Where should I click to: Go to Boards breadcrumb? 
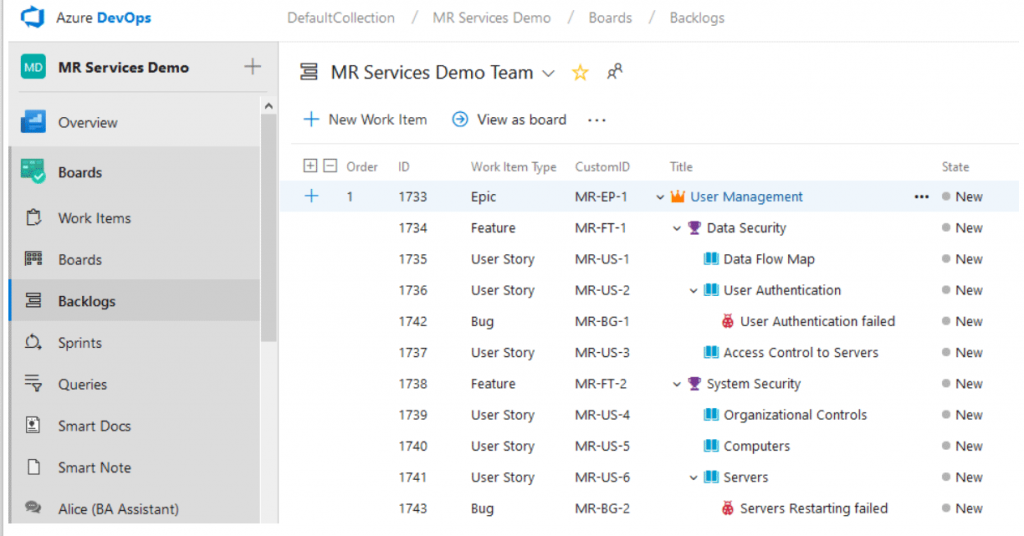click(610, 18)
